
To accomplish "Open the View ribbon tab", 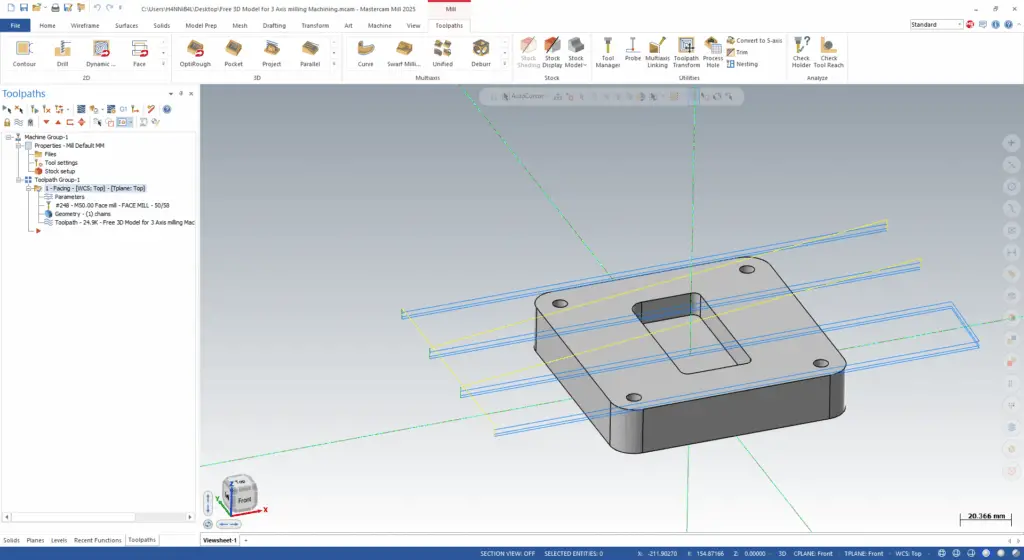I will tap(413, 25).
